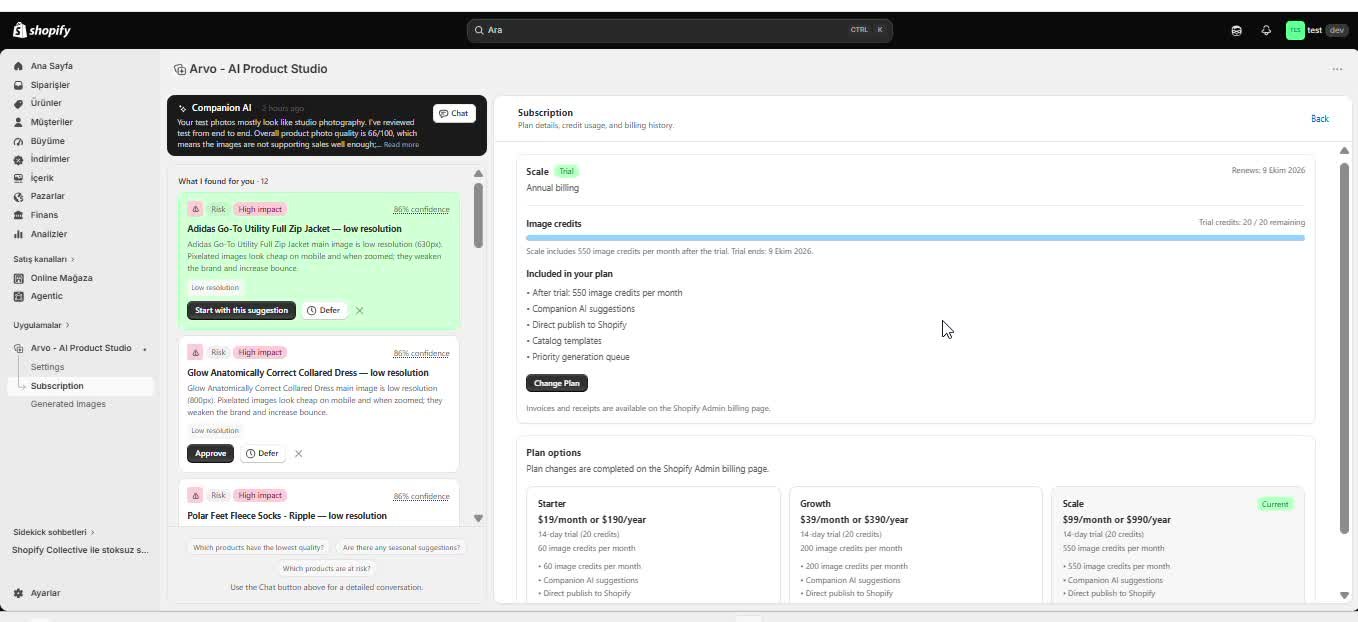Open Online Mağaza store icon
Screen dimensions: 1358x622
pos(18,278)
